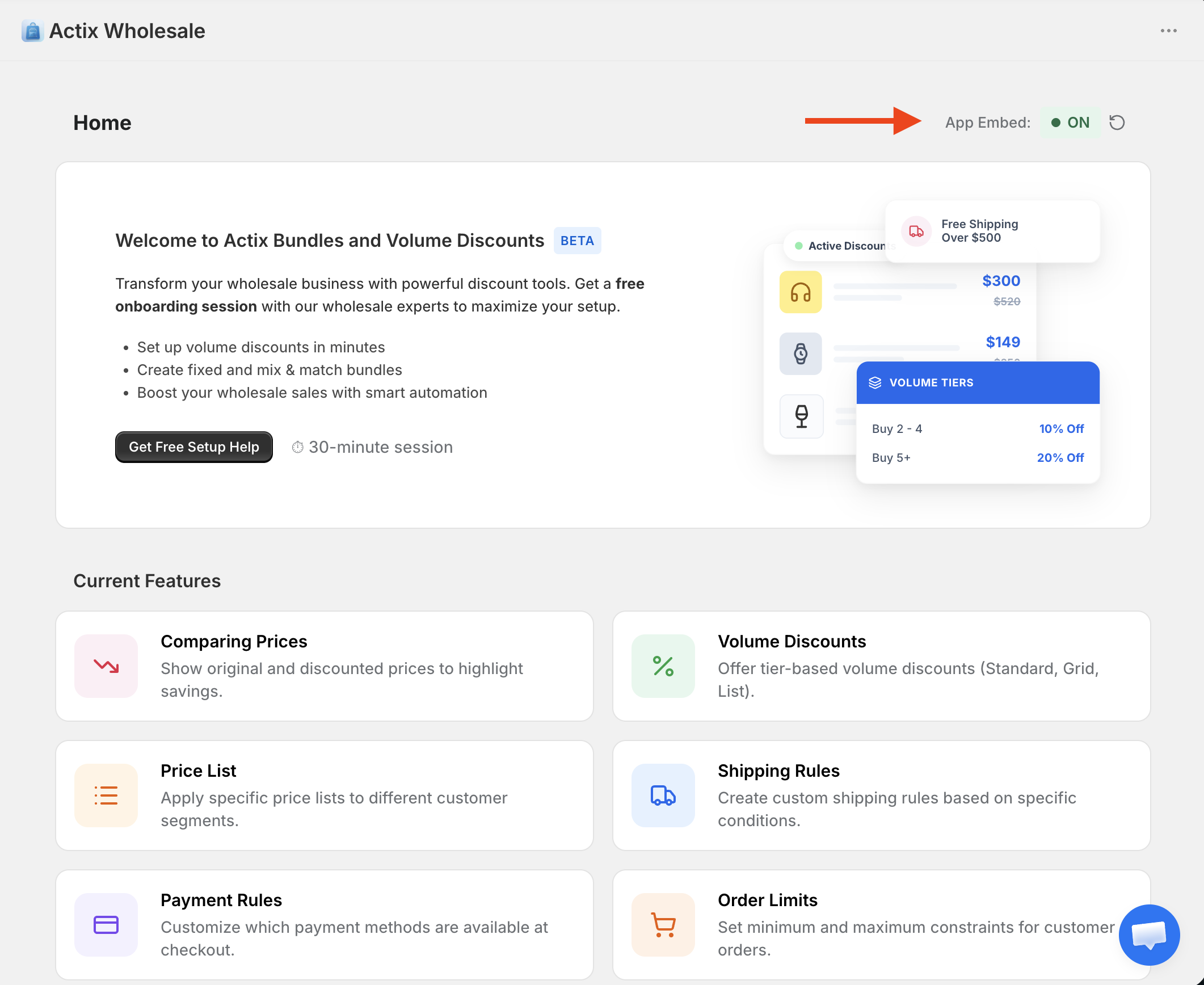Open the chat support bubble
The height and width of the screenshot is (985, 1204).
(x=1149, y=935)
